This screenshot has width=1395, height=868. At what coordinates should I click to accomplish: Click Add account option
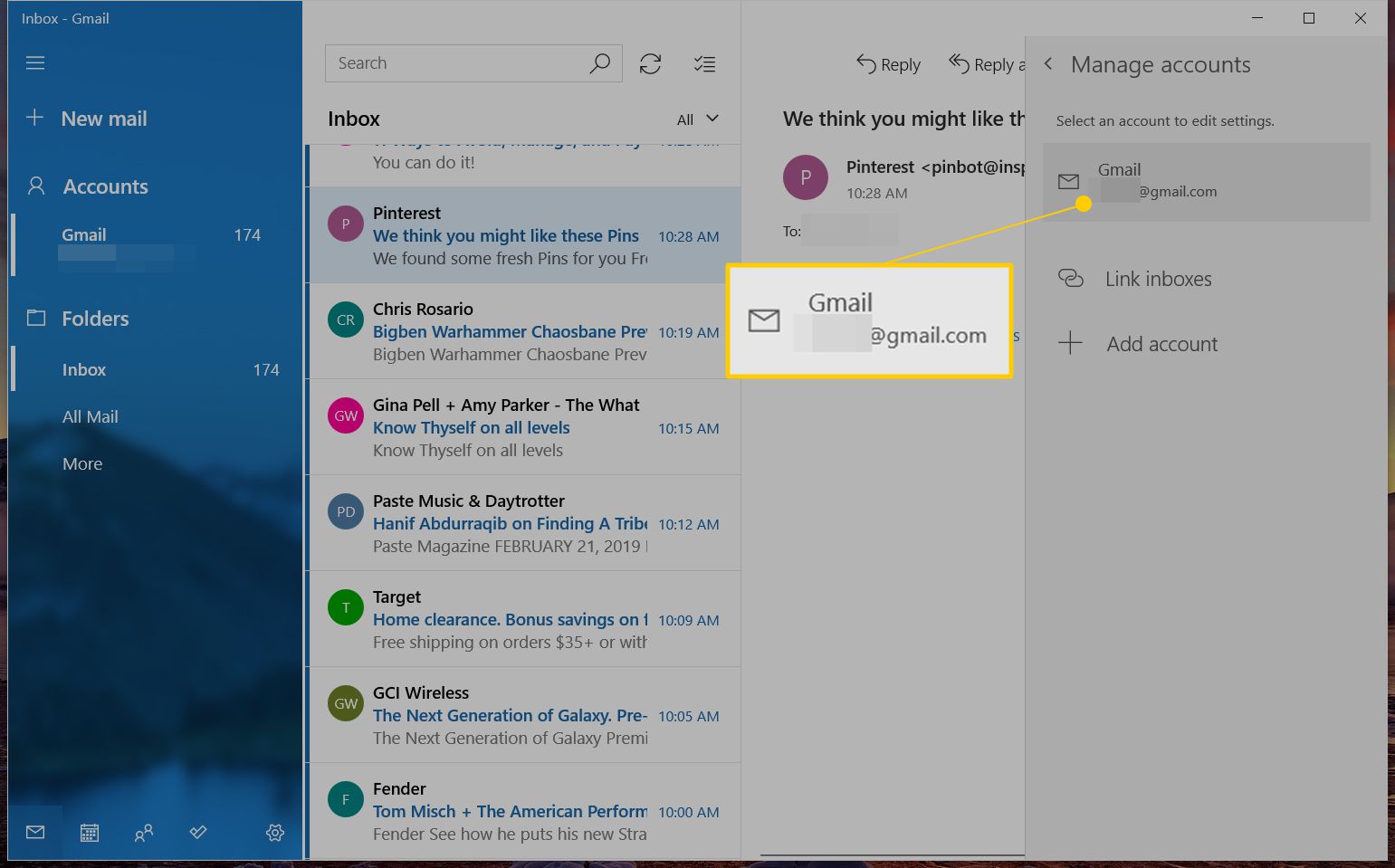pos(1162,344)
